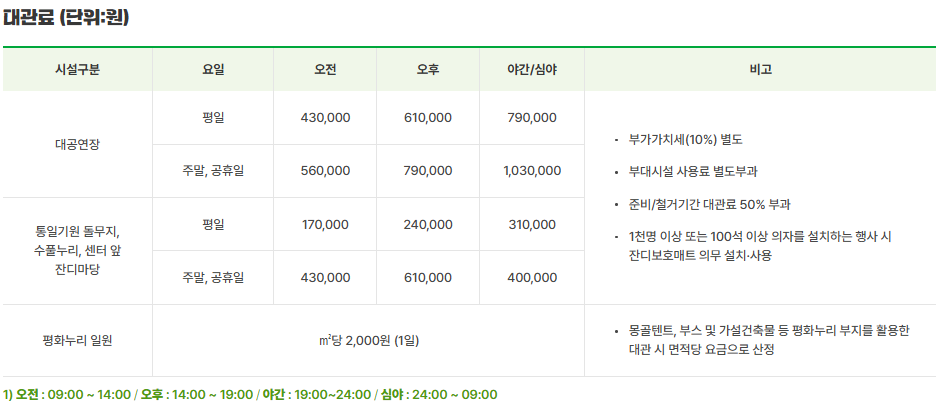Click the 400,000 price cell
Screen dimensions: 936x411
(532, 277)
